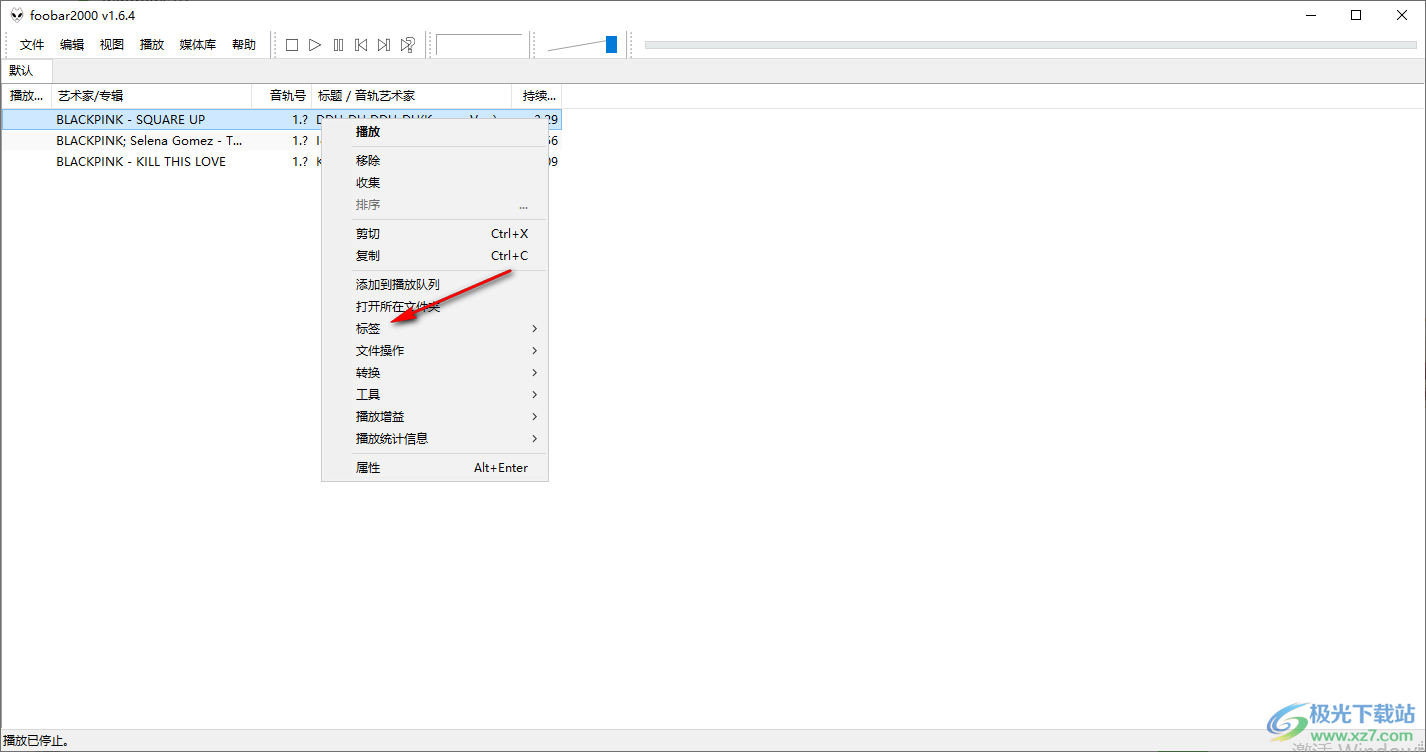Open 属性 Alt+Enter from context menu

click(435, 467)
